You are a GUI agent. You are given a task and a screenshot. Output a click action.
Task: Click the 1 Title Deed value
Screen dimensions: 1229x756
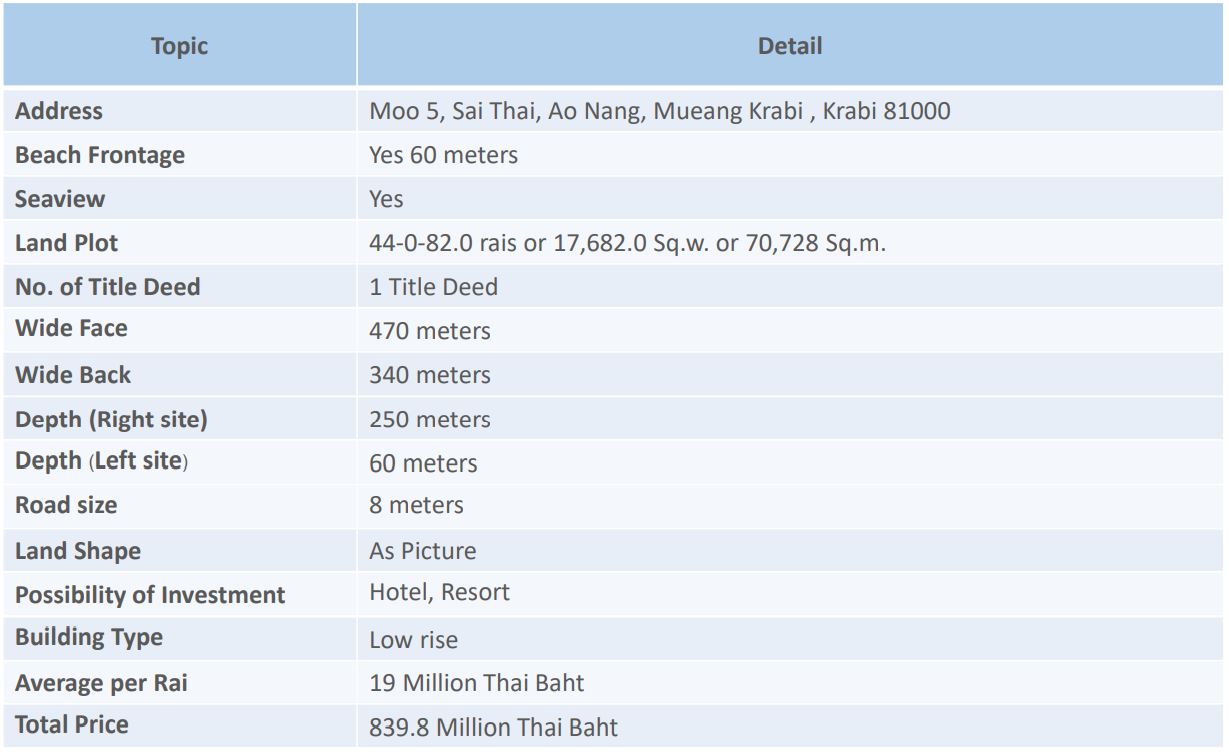433,287
